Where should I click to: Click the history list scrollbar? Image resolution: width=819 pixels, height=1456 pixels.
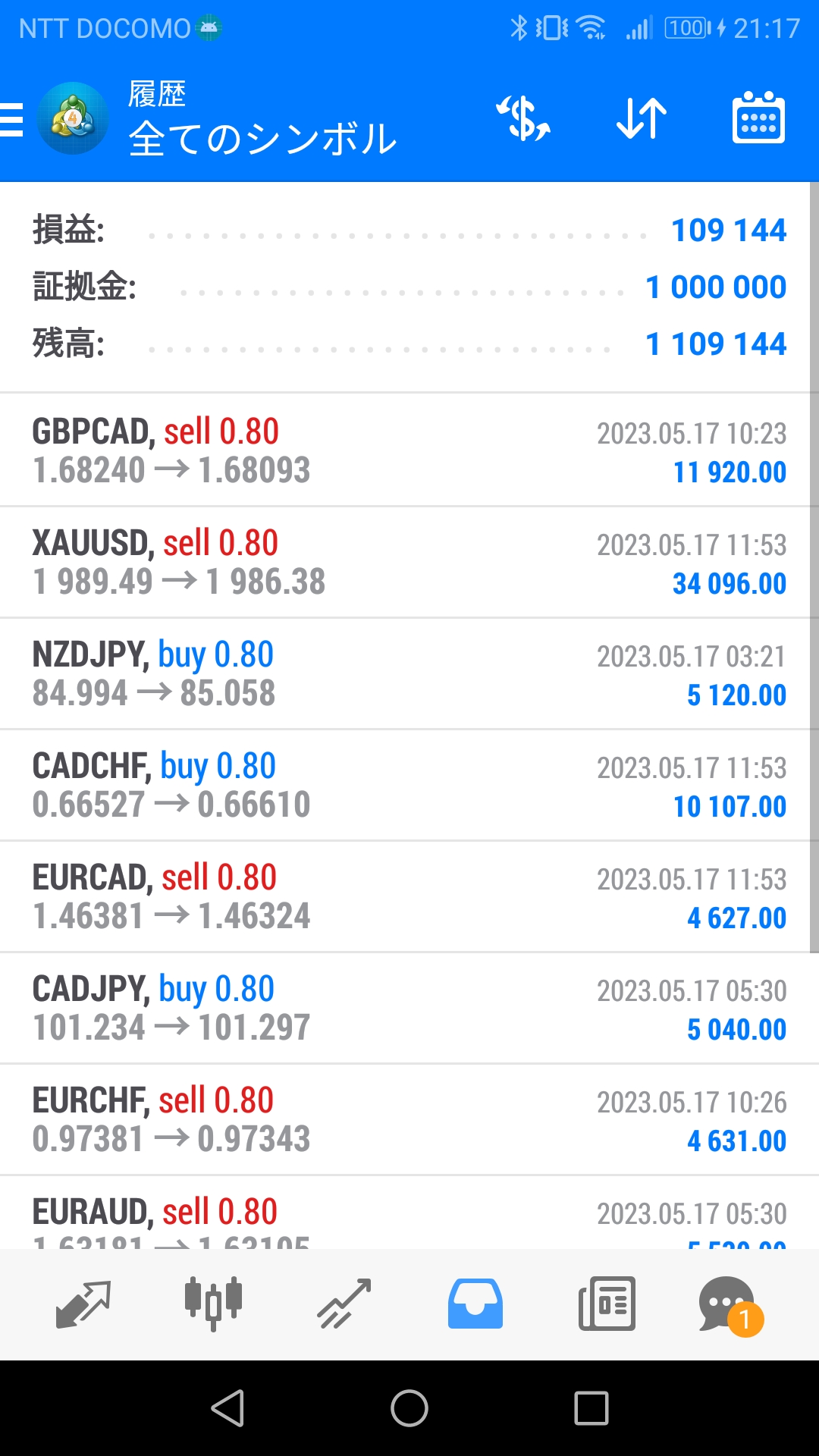814,569
